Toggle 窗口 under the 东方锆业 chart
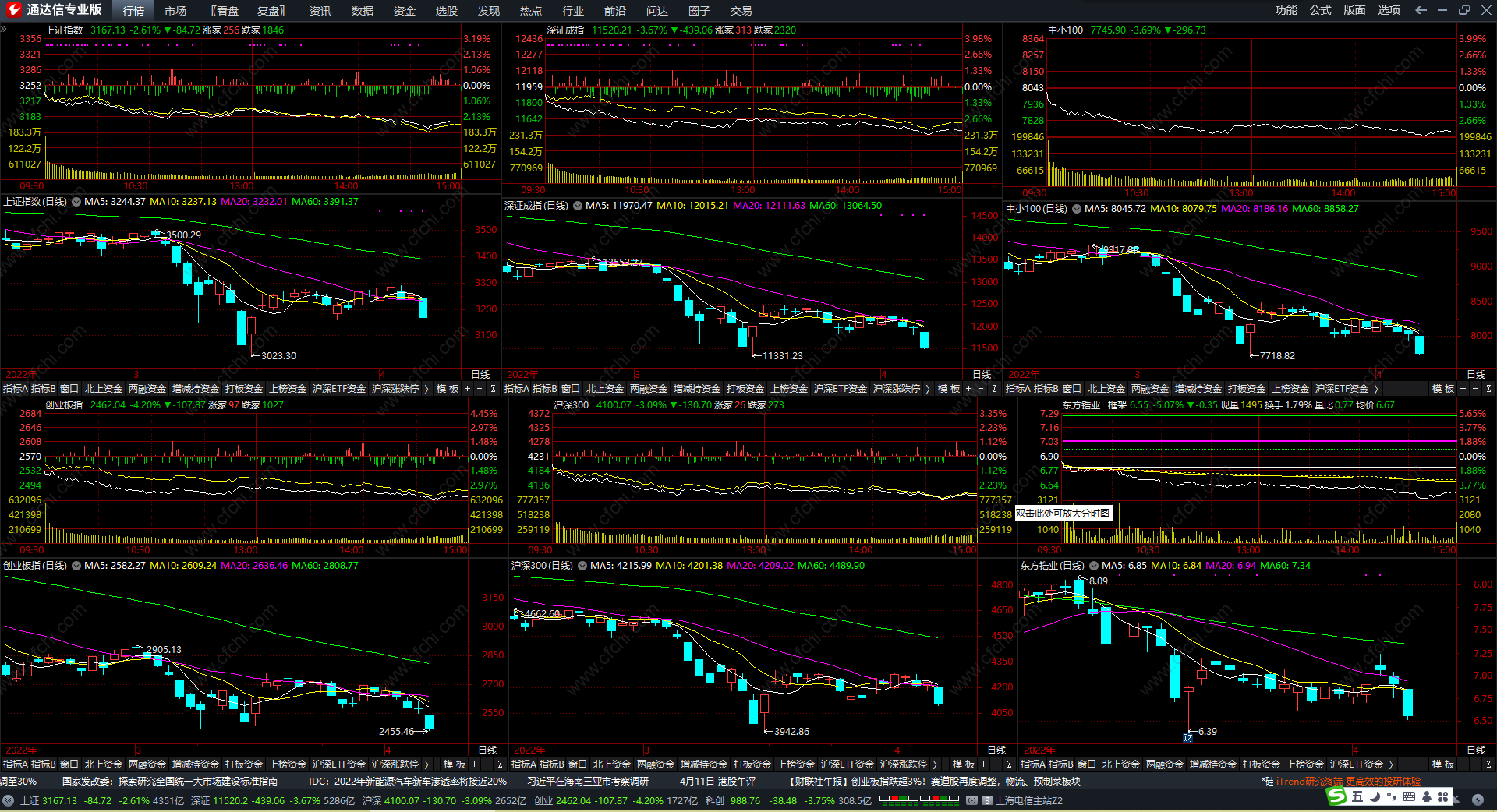The height and width of the screenshot is (812, 1497). coord(1087,764)
